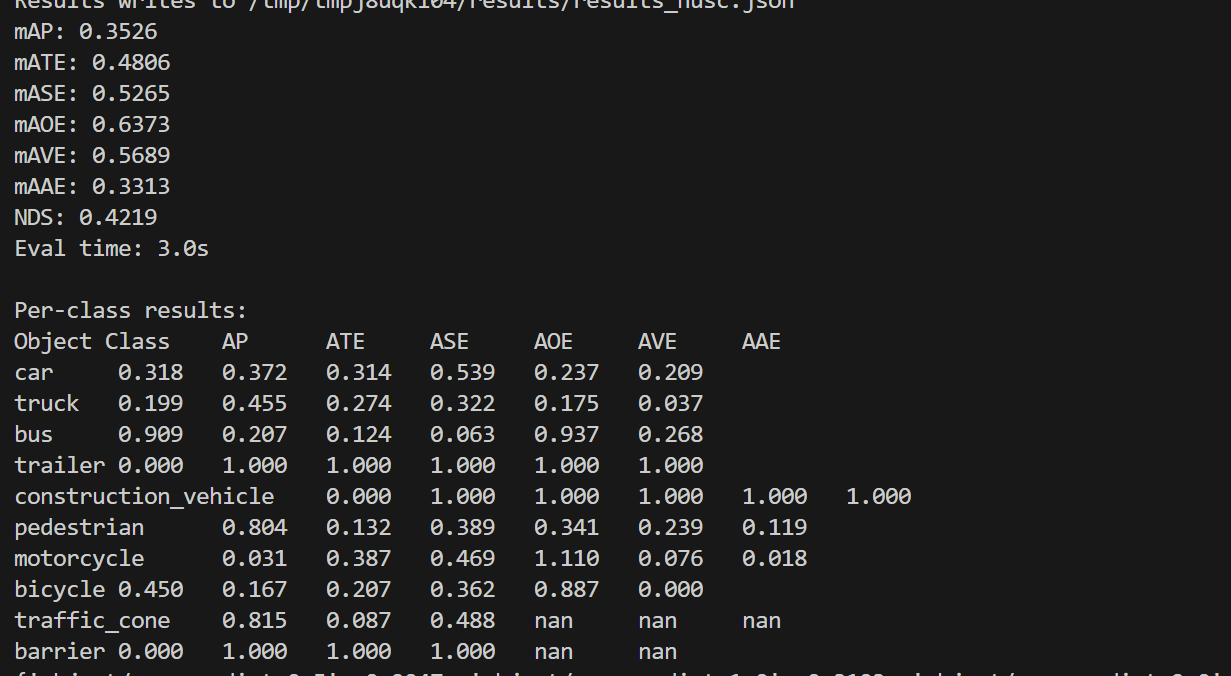Screen dimensions: 1231x676
Task: Select a nan value in traffic_cone row
Action: (x=553, y=620)
